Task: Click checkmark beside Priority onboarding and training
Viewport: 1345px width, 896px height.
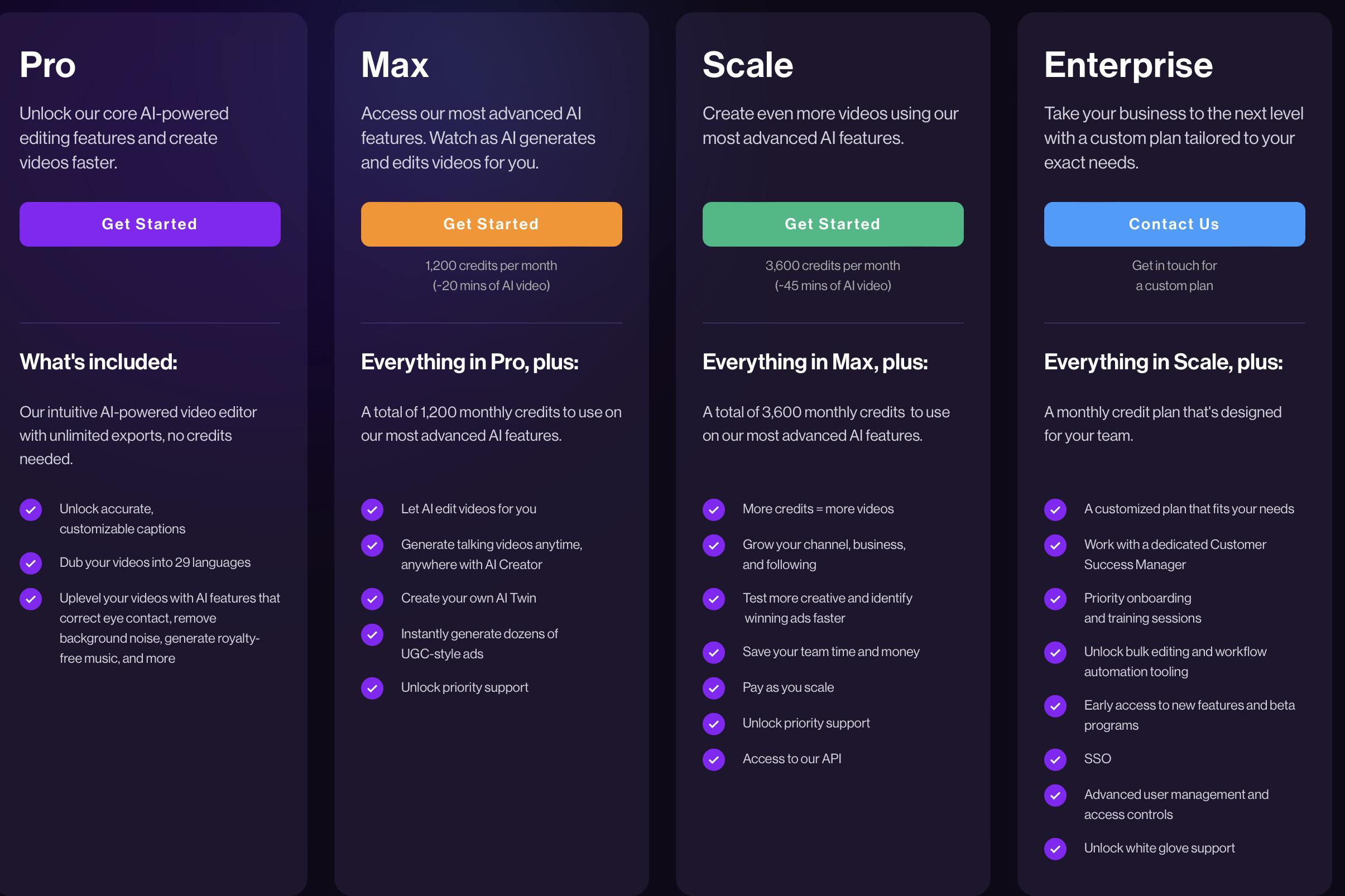Action: click(1055, 599)
